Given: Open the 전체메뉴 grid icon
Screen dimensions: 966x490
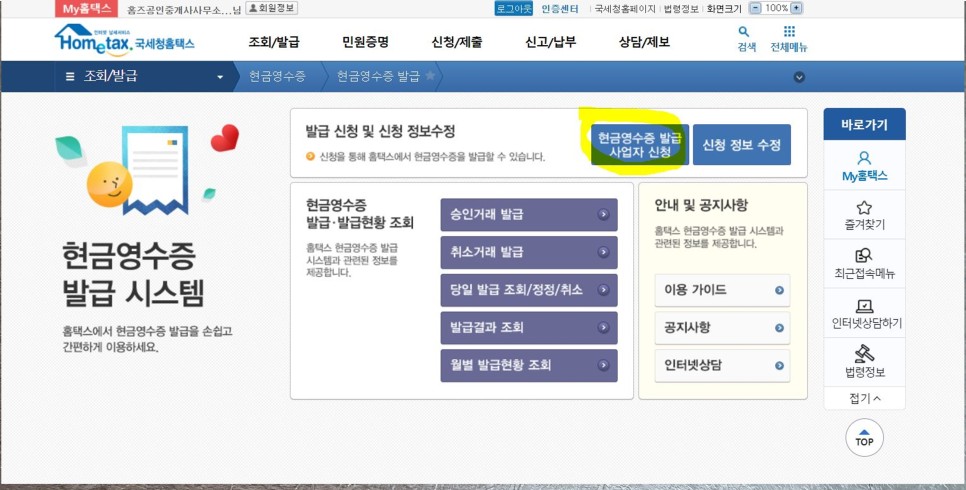Looking at the screenshot, I should 789,31.
